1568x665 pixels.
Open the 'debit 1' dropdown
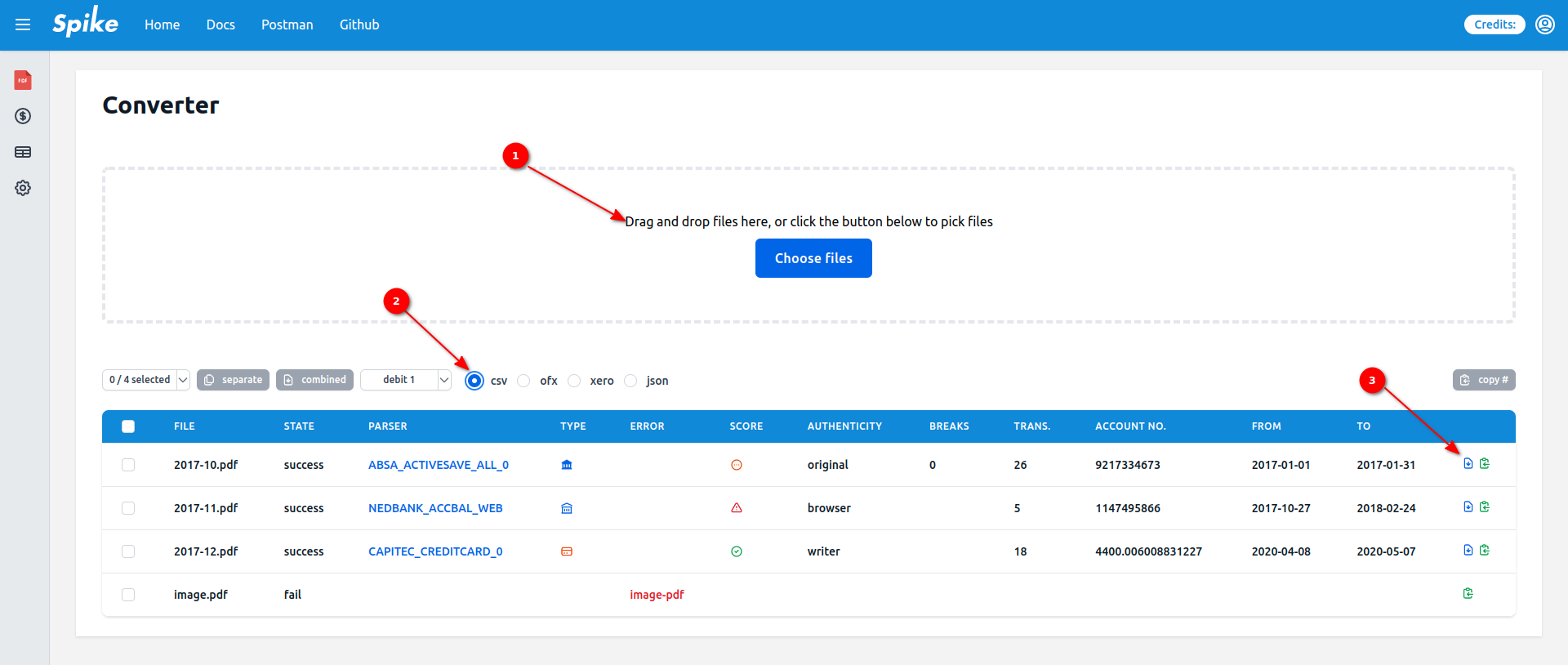click(x=406, y=380)
